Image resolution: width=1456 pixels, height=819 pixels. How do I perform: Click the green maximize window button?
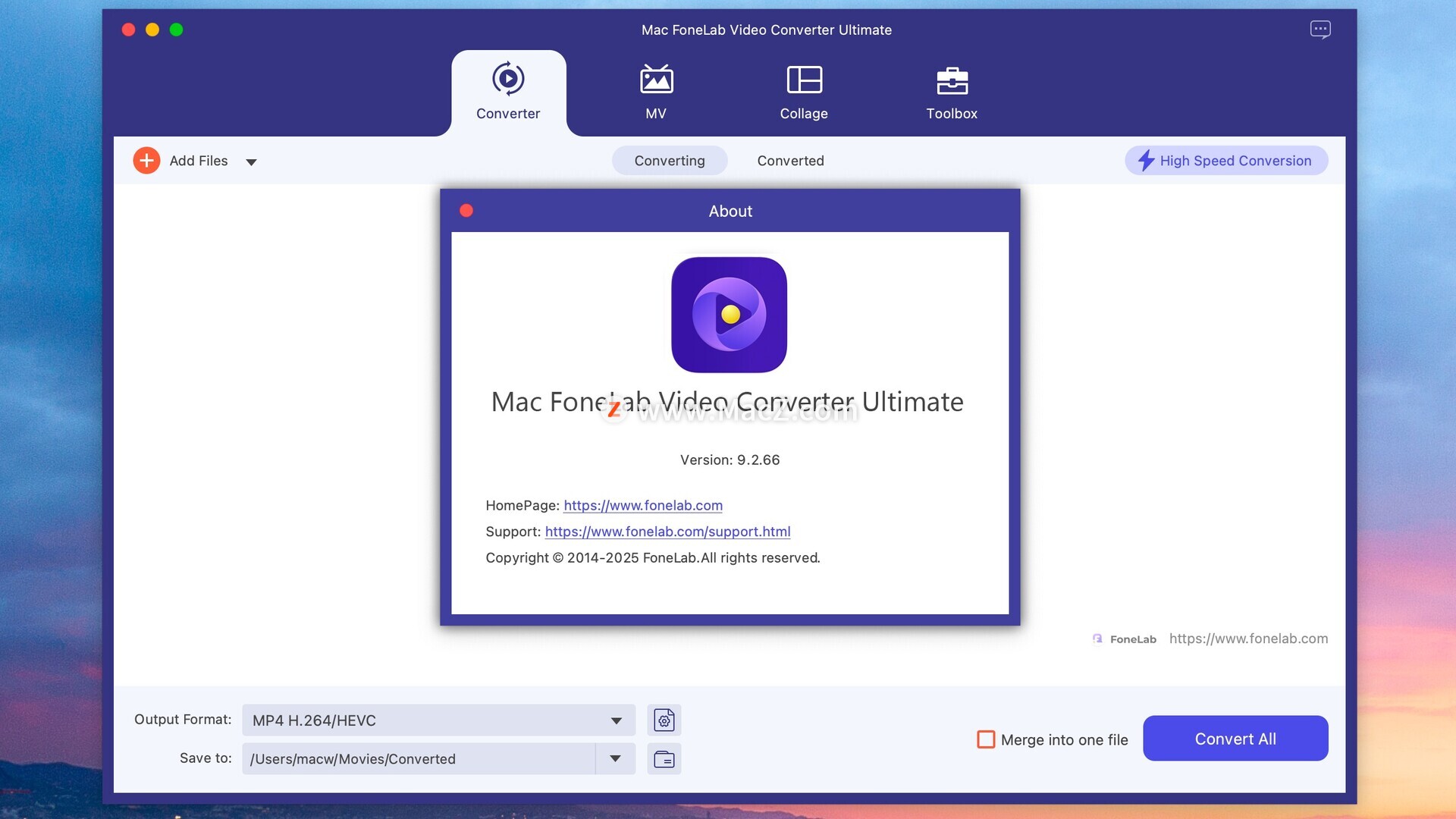click(177, 30)
